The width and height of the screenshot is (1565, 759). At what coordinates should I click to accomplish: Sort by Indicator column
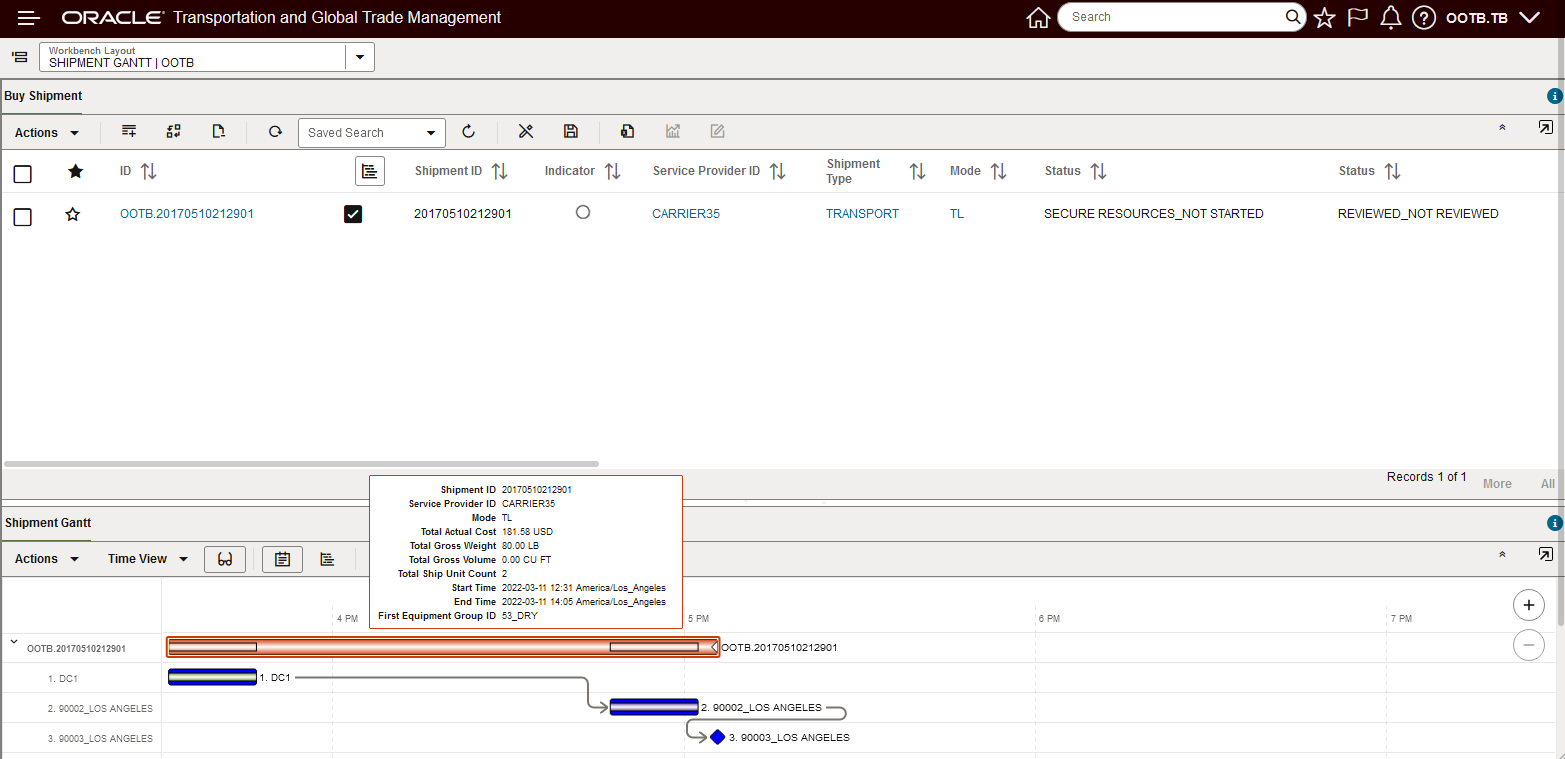tap(612, 171)
